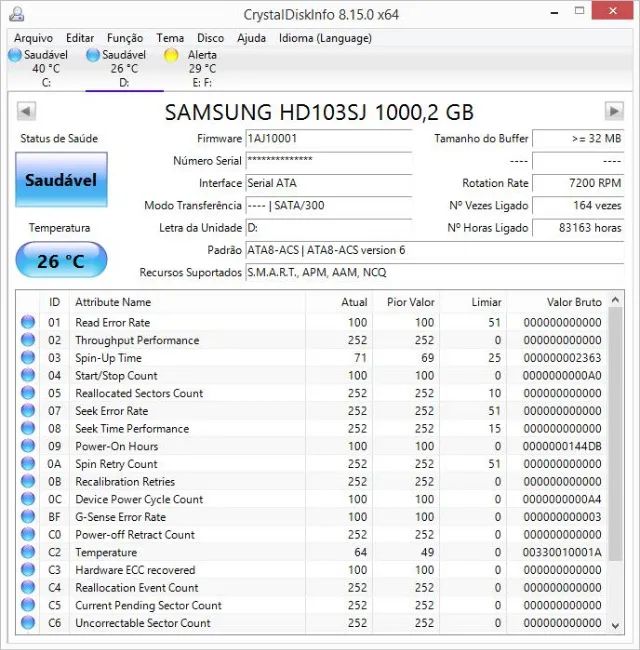
Task: Open the Ajuda menu
Action: point(251,38)
